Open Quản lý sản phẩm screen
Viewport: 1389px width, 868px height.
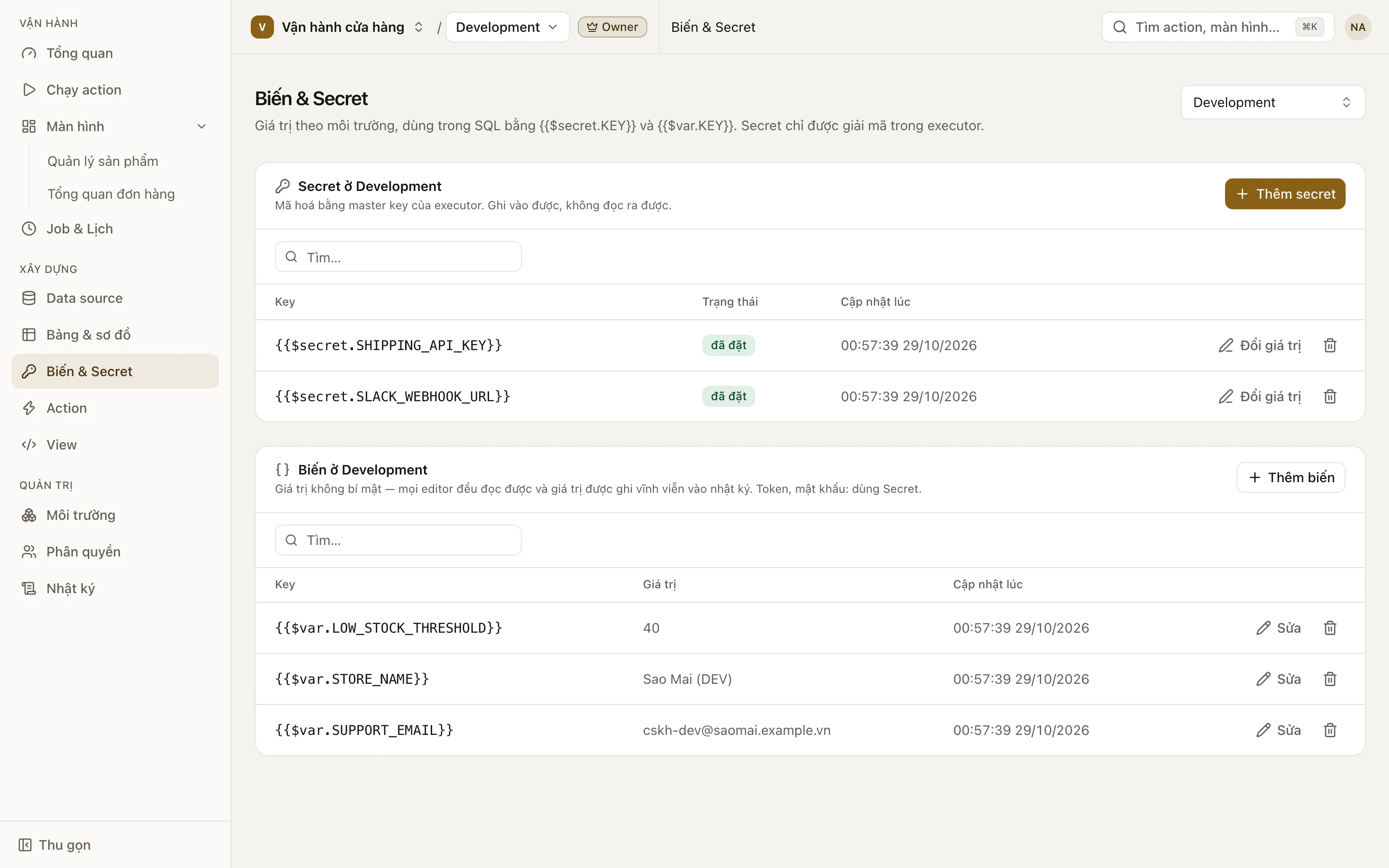click(103, 161)
